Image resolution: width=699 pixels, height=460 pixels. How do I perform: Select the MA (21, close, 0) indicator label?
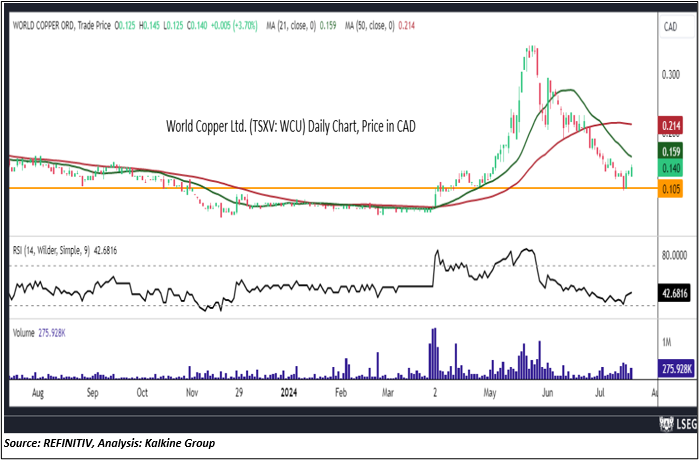point(291,26)
